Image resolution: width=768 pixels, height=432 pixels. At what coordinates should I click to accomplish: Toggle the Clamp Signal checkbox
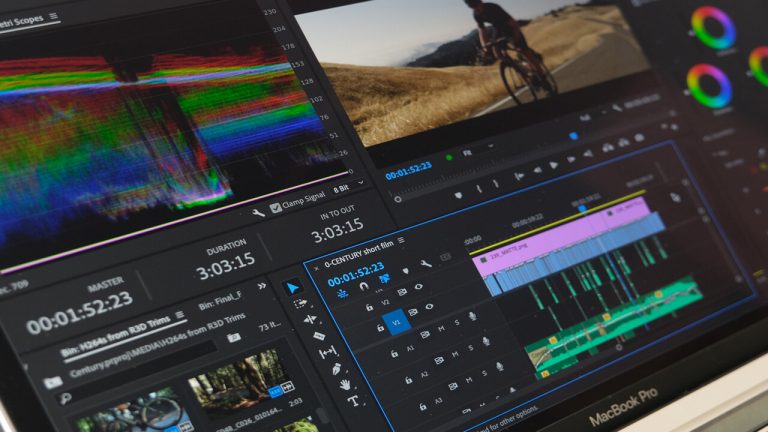pyautogui.click(x=276, y=207)
